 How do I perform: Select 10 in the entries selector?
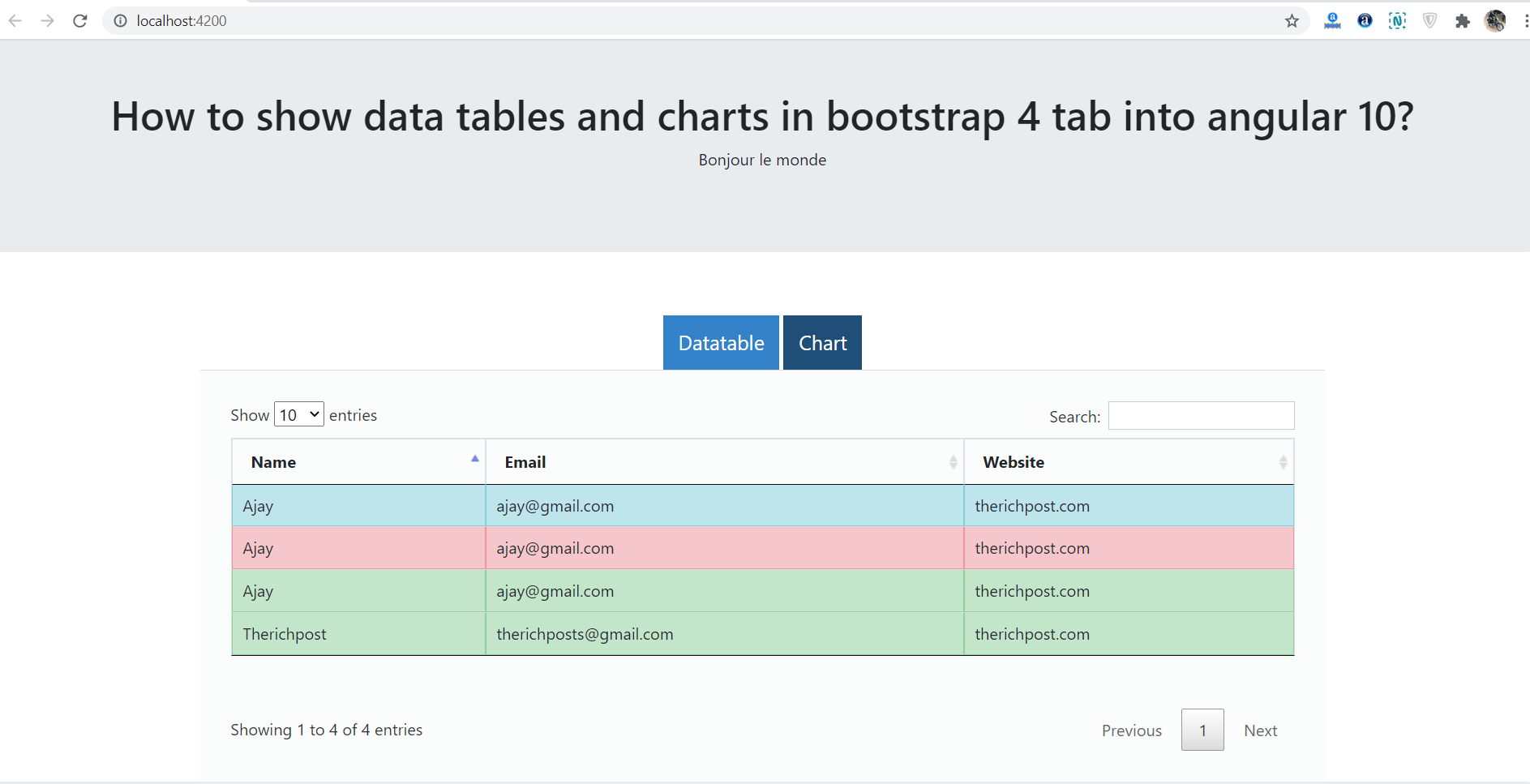point(298,414)
